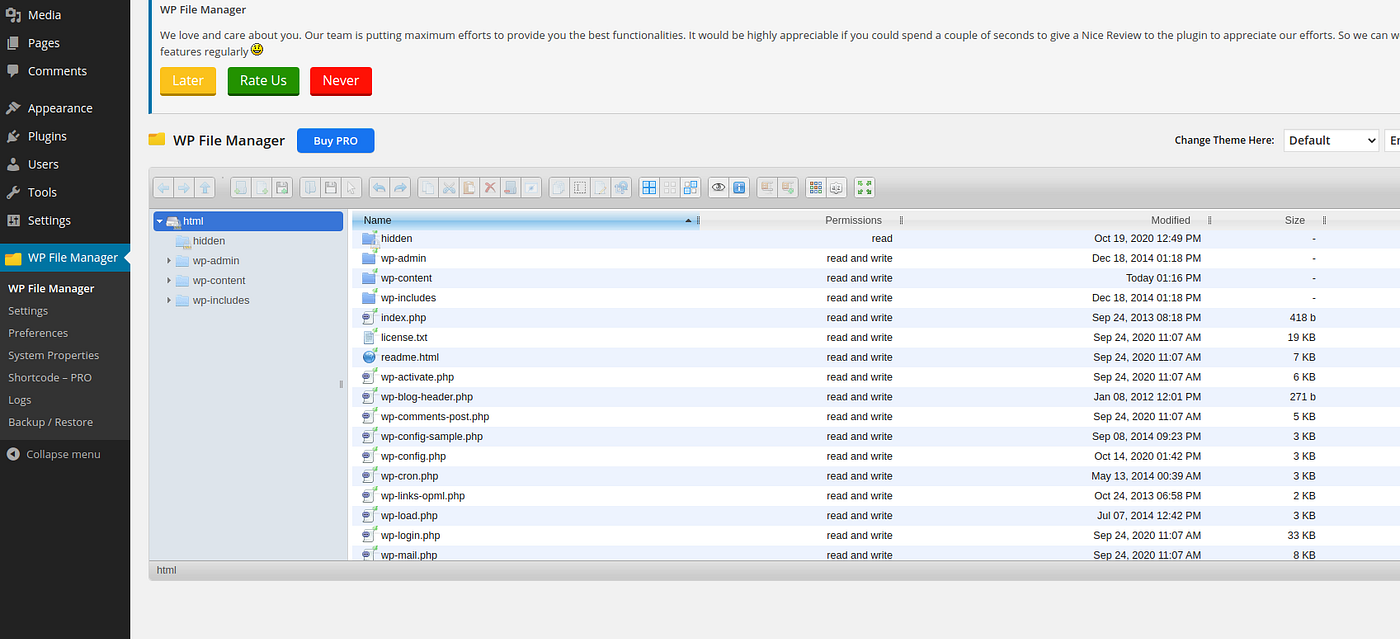Click the Later button
The width and height of the screenshot is (1400, 639).
pyautogui.click(x=188, y=81)
